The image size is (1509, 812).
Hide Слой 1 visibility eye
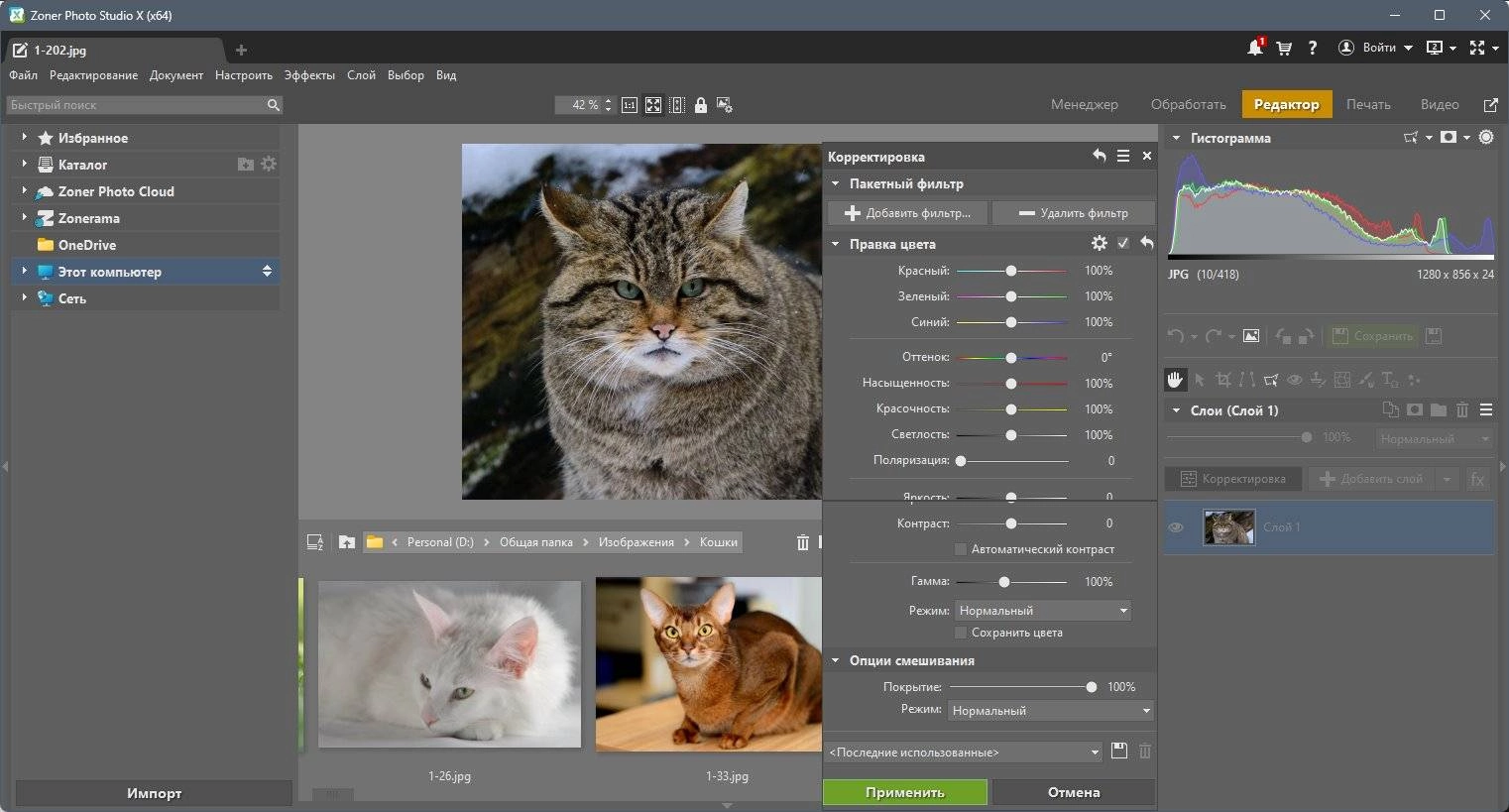[x=1176, y=527]
